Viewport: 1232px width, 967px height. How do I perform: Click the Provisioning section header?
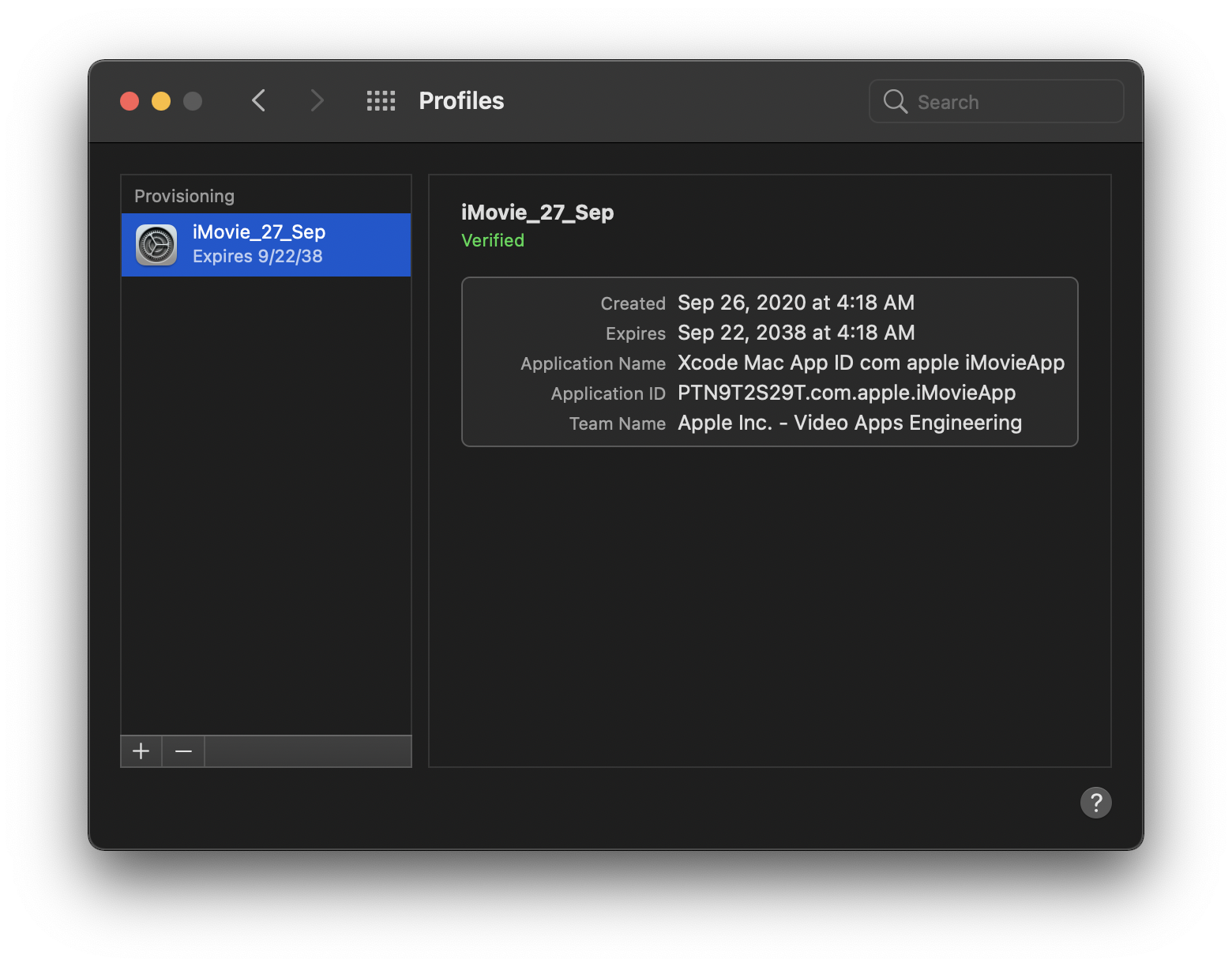coord(184,196)
